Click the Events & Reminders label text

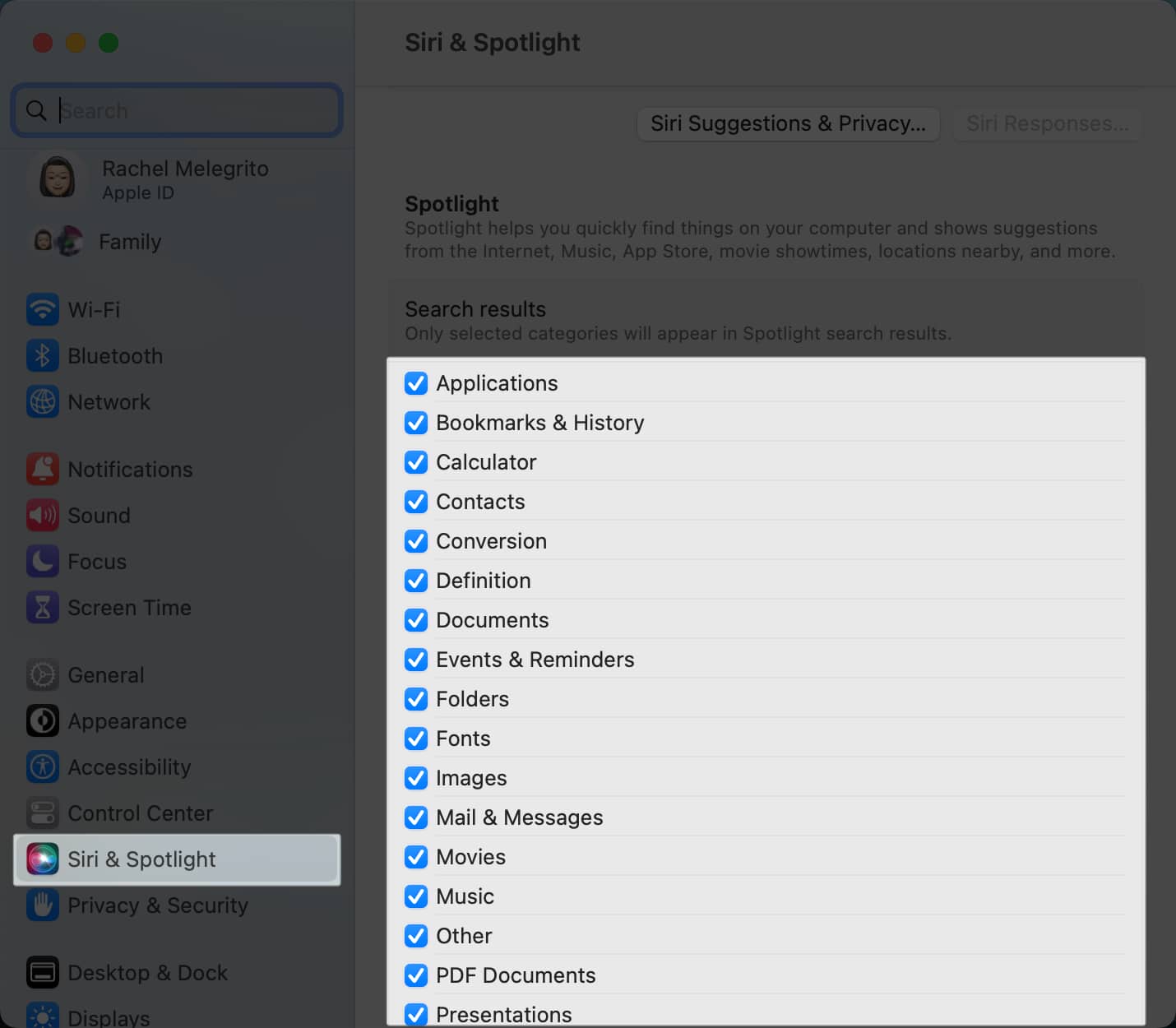coord(535,660)
